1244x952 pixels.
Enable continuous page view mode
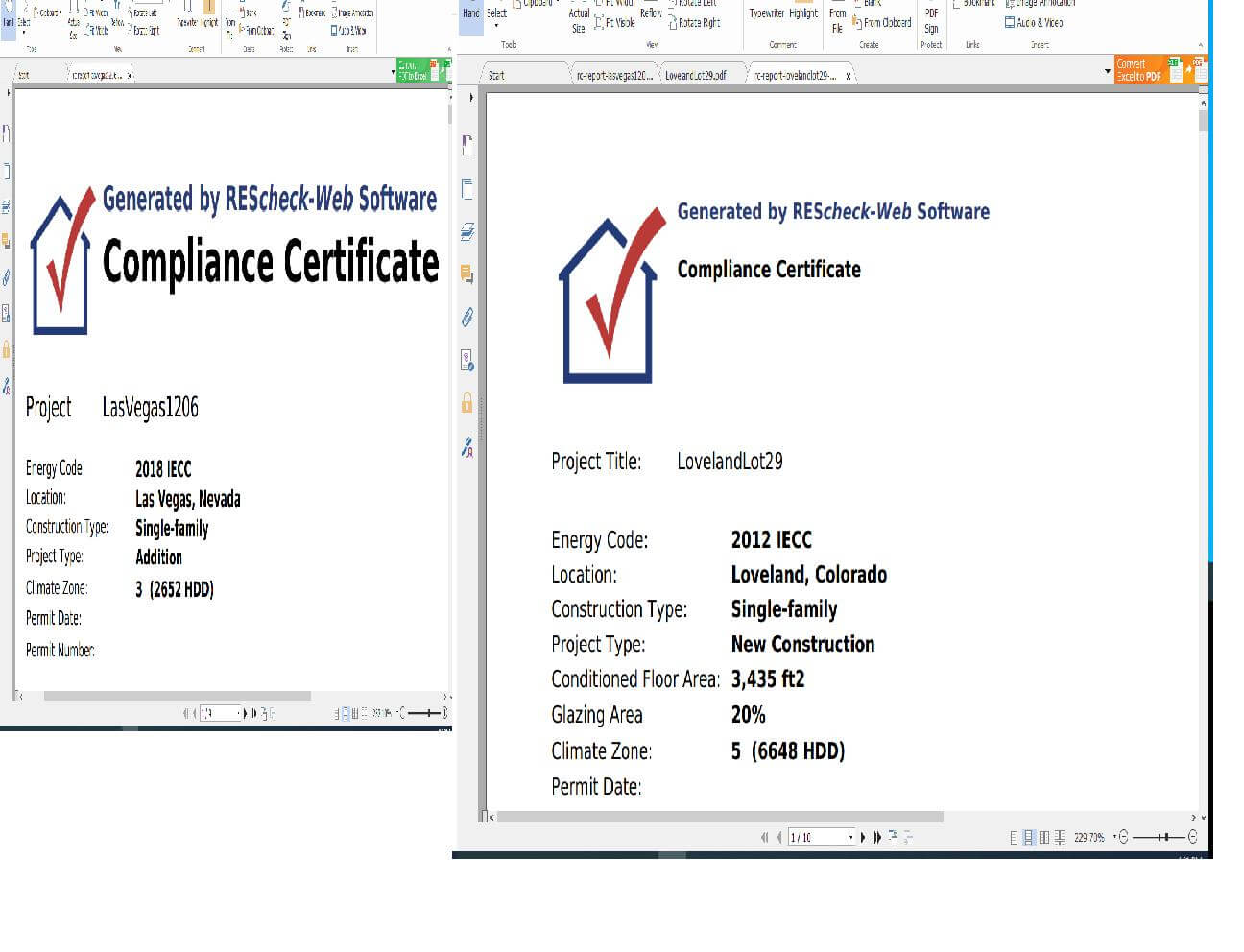[x=1029, y=838]
